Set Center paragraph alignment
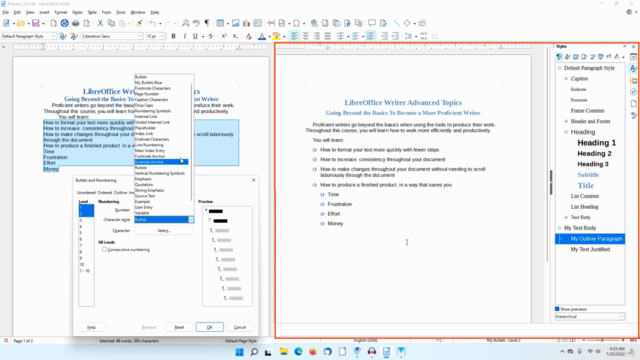 [x=306, y=36]
